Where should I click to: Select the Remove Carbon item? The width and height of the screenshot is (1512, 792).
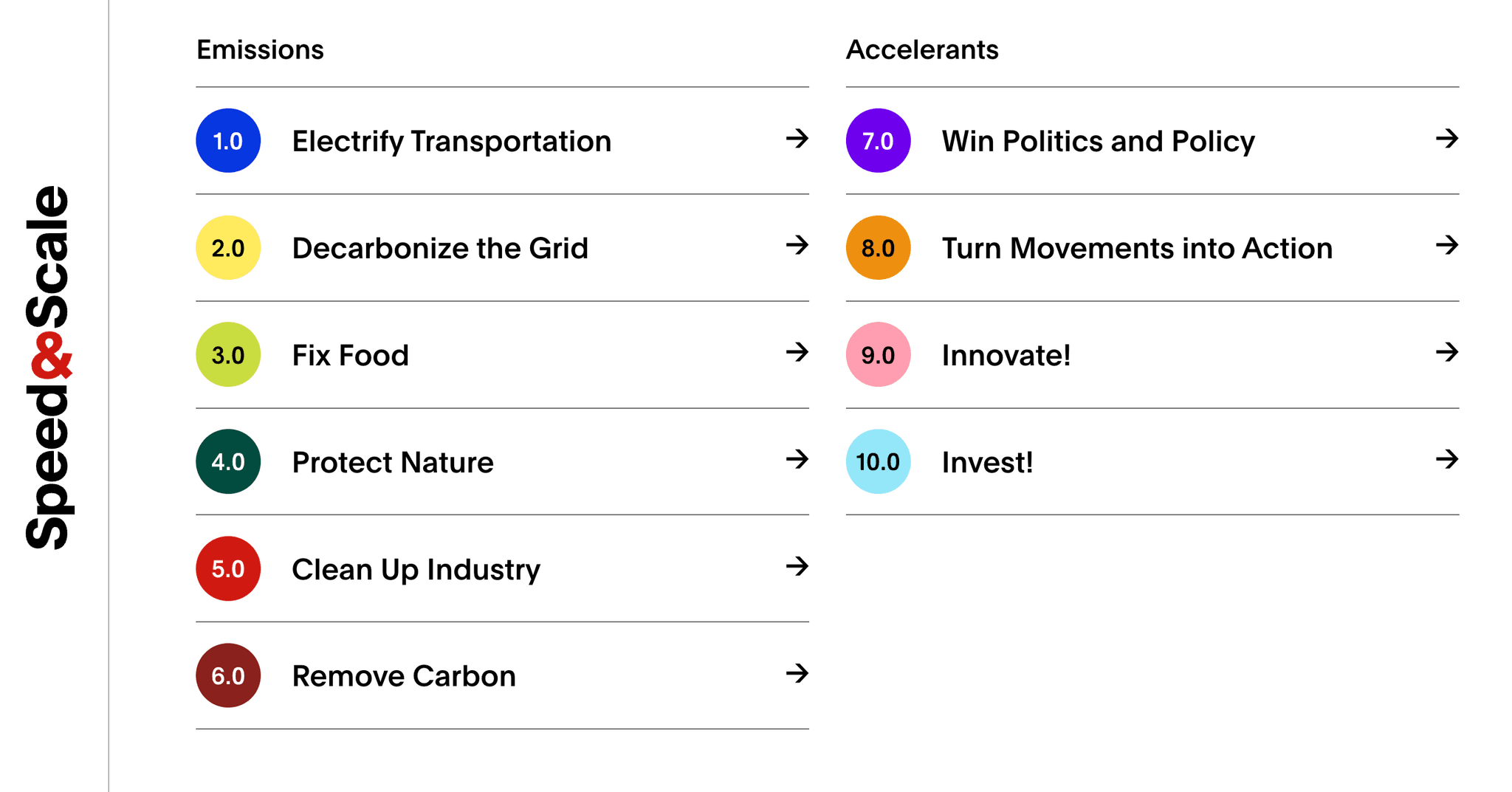(404, 677)
